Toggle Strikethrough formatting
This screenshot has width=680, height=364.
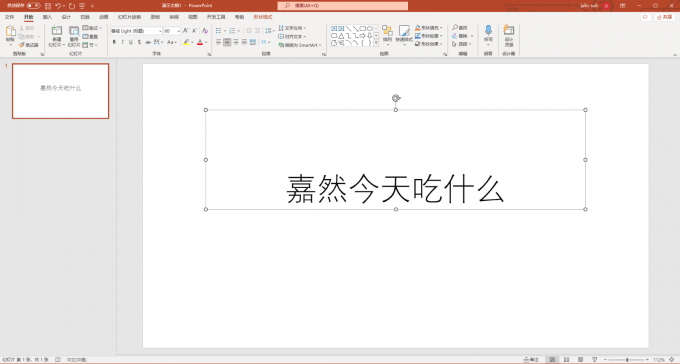148,42
